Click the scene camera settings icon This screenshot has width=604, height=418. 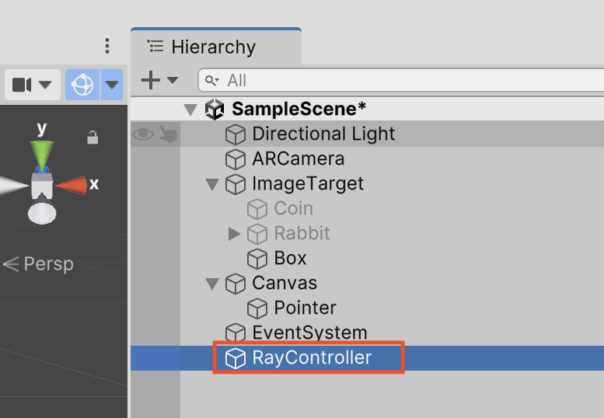(x=22, y=85)
